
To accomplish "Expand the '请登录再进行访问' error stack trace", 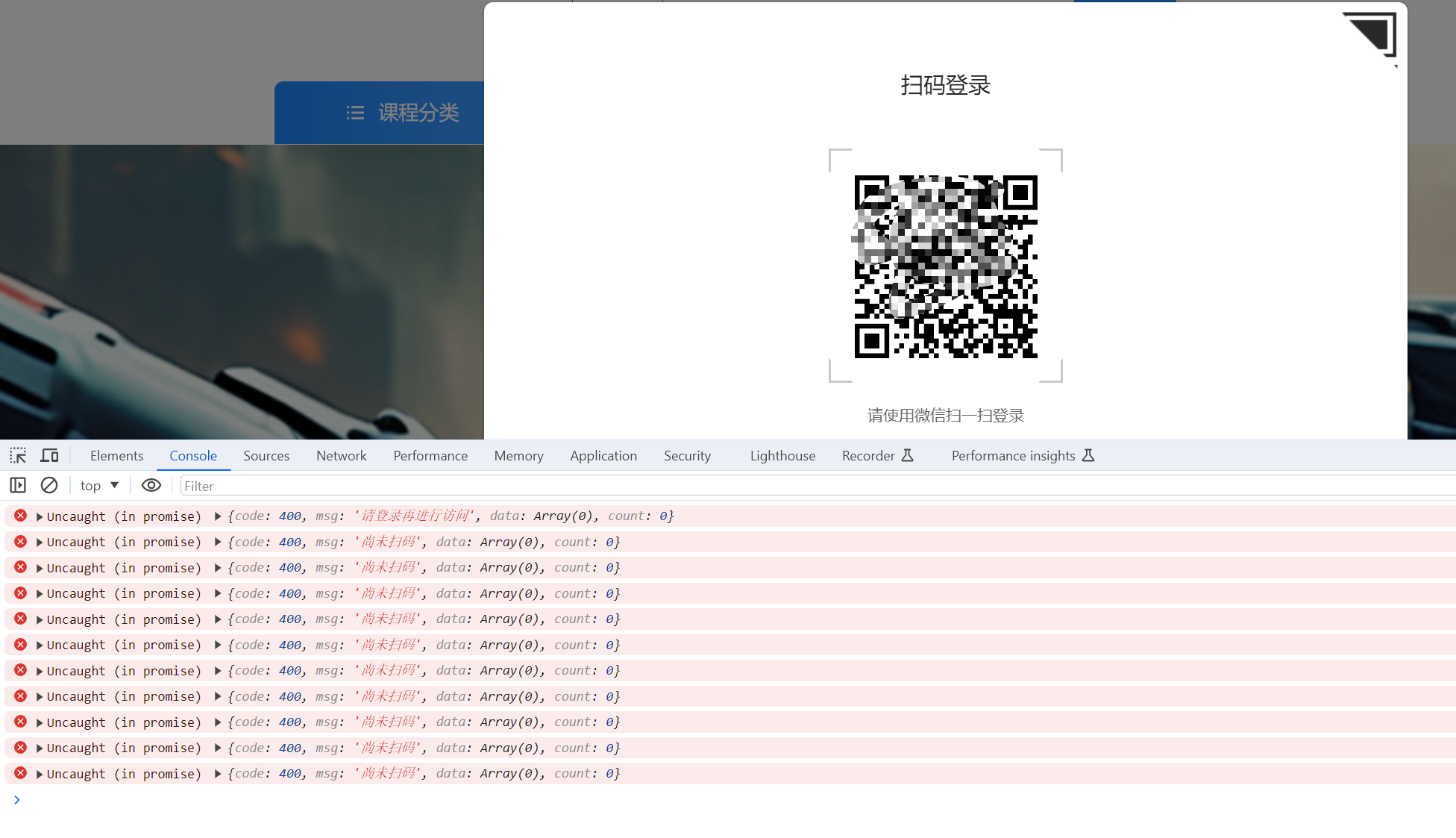I will tap(40, 516).
